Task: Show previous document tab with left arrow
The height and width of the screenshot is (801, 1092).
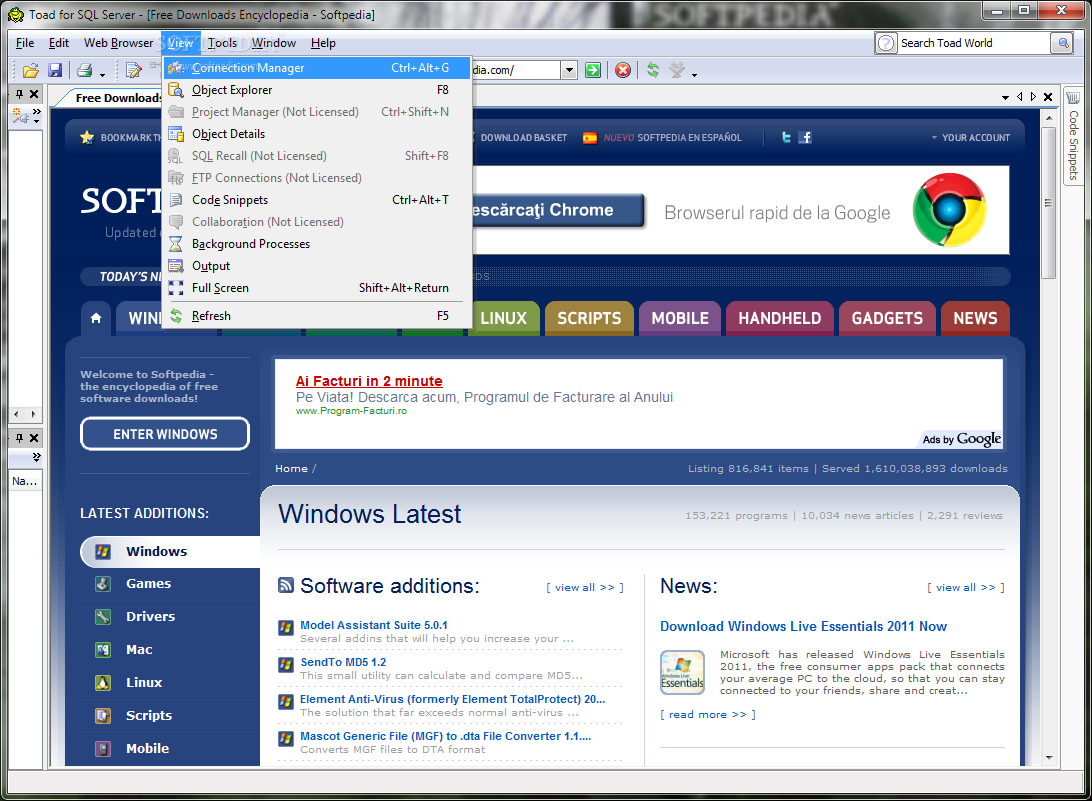Action: 1020,97
